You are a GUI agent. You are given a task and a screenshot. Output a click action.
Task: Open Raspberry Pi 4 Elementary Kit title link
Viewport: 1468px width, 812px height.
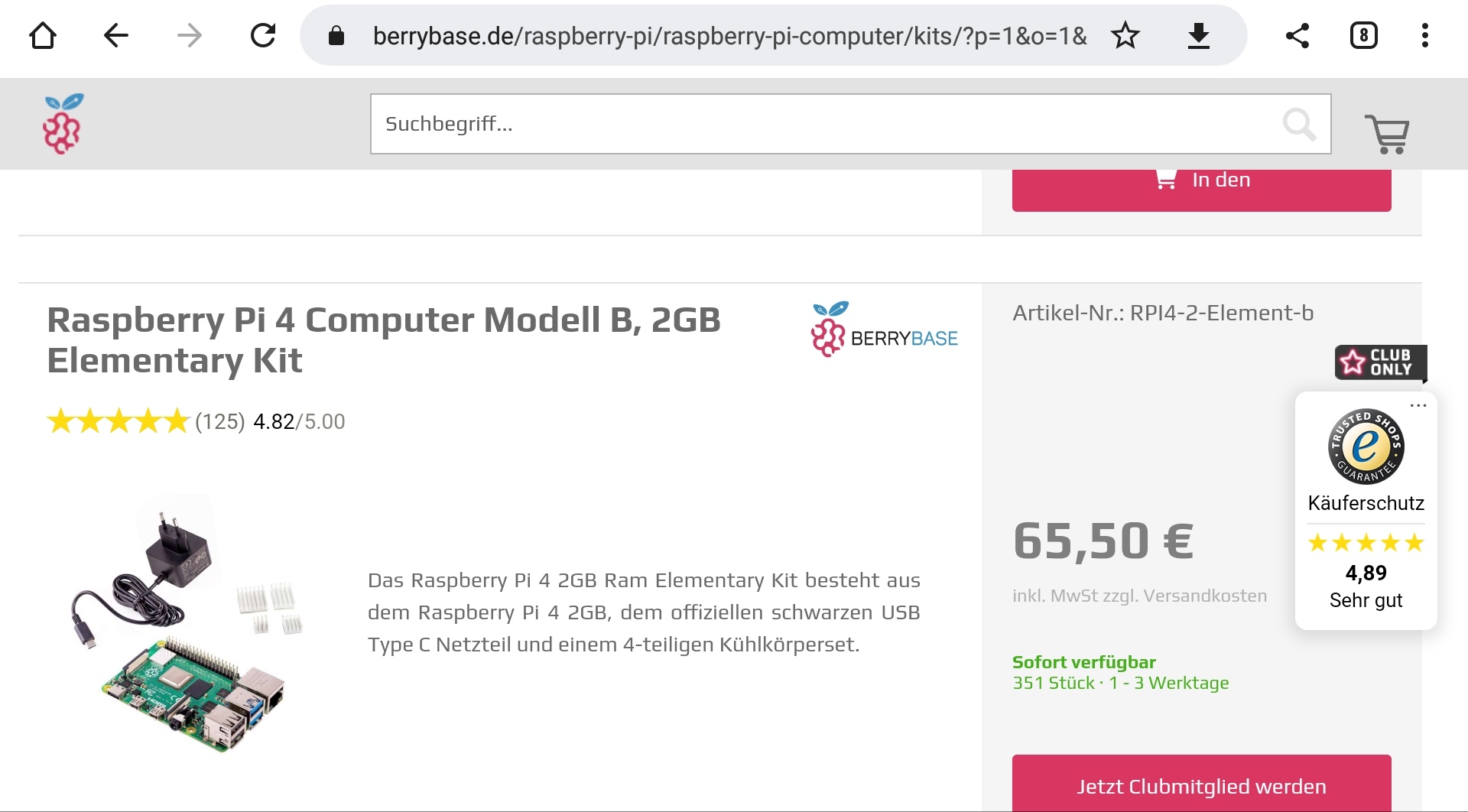[x=383, y=340]
